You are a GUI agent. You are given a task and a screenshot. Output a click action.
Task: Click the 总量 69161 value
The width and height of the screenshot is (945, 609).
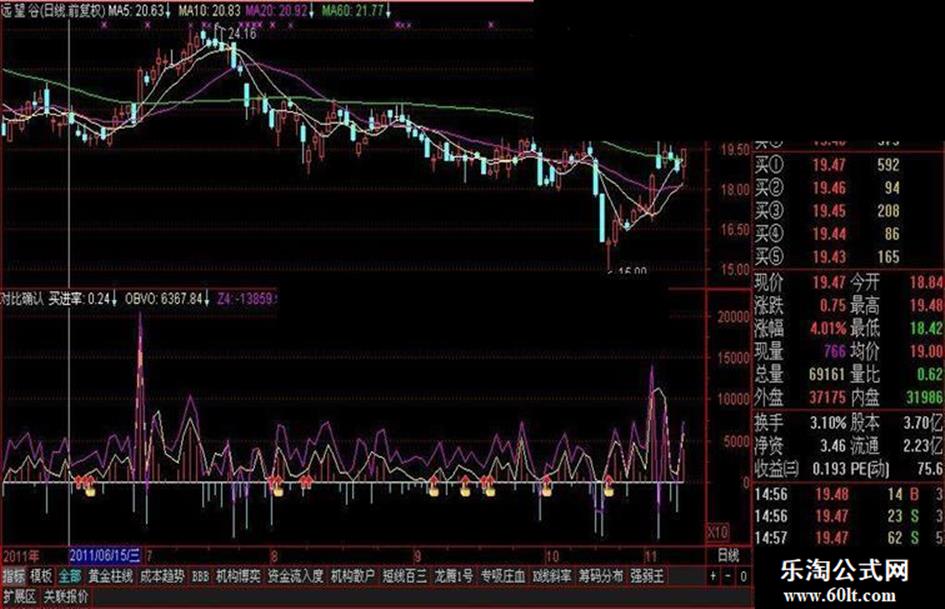click(x=827, y=374)
